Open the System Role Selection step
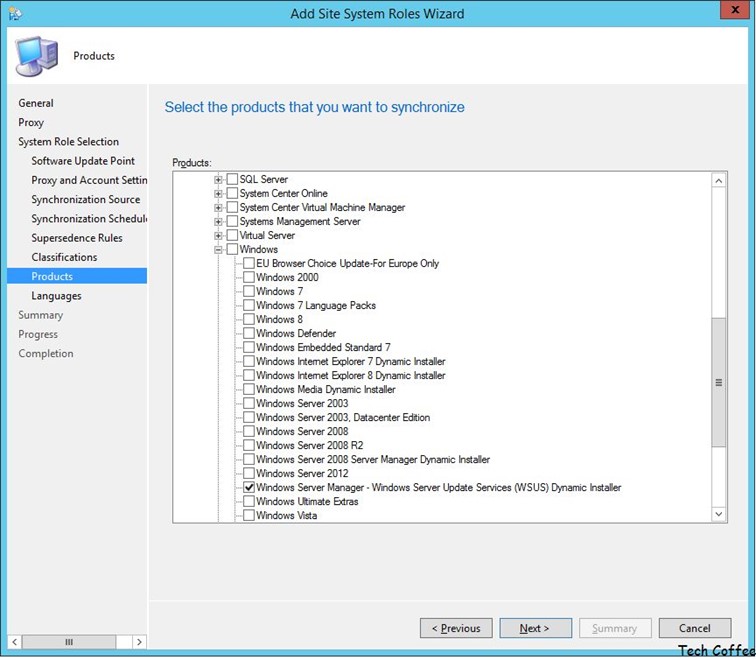756x660 pixels. pos(68,142)
